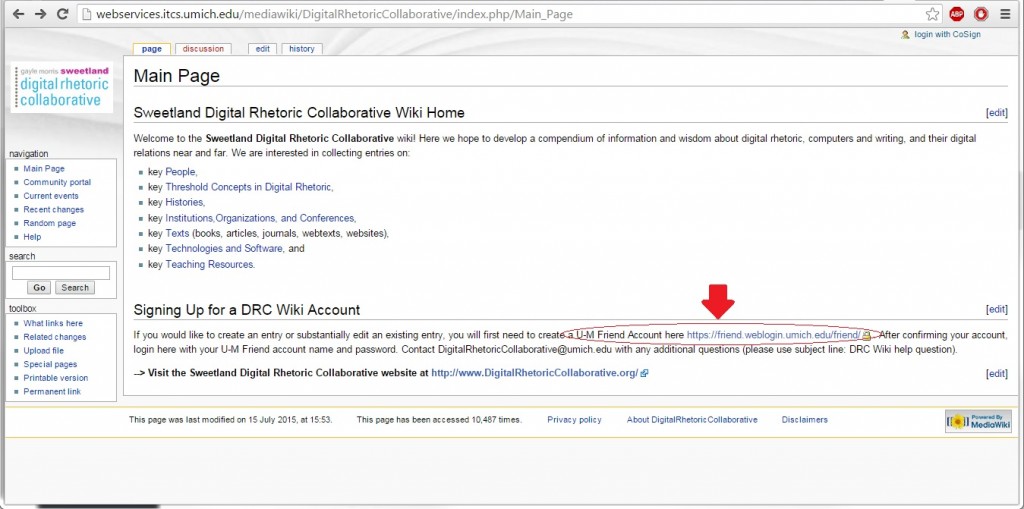The image size is (1024, 509).
Task: Open the edit tab
Action: point(263,49)
